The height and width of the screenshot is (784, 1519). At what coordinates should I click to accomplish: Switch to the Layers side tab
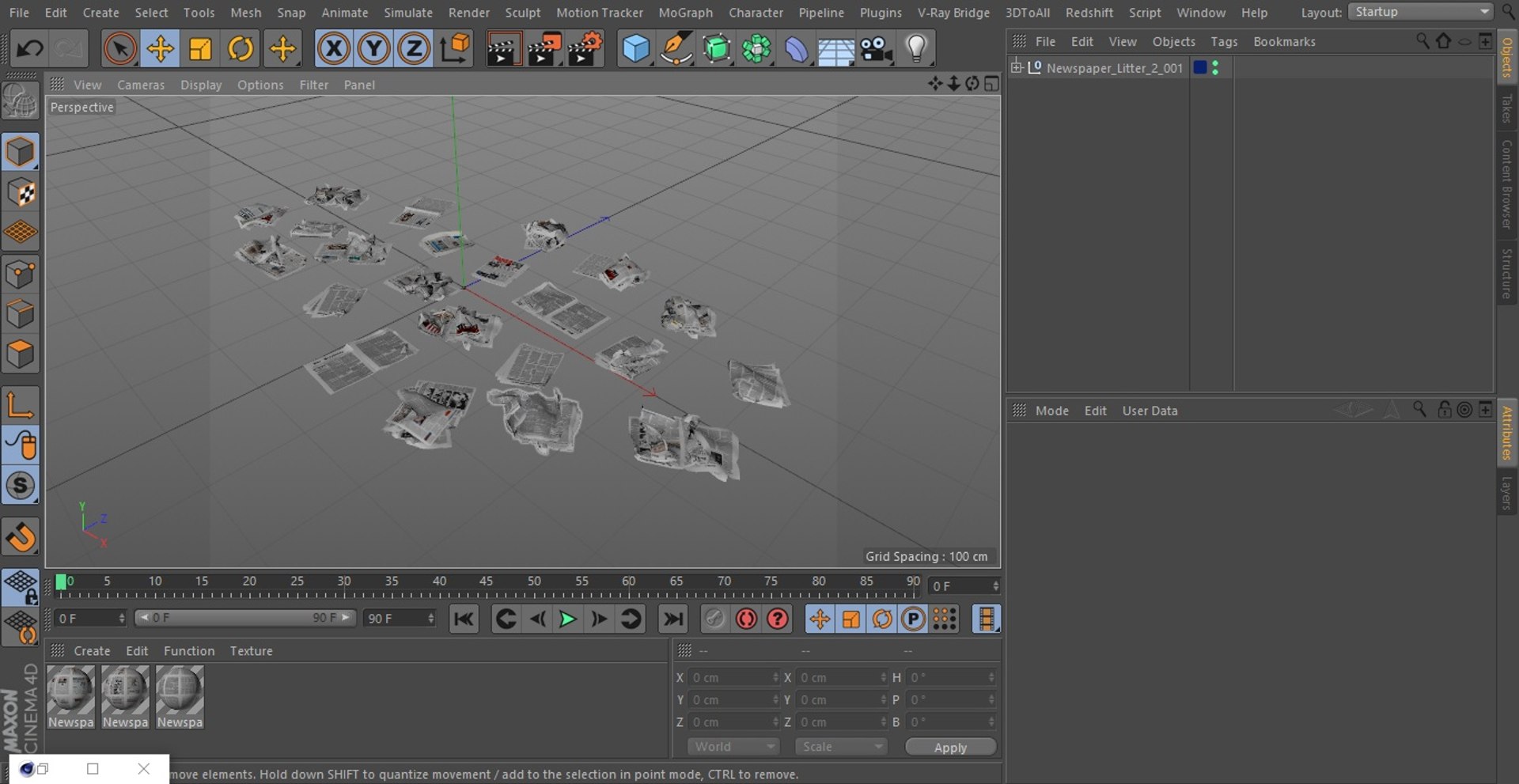tap(1506, 493)
